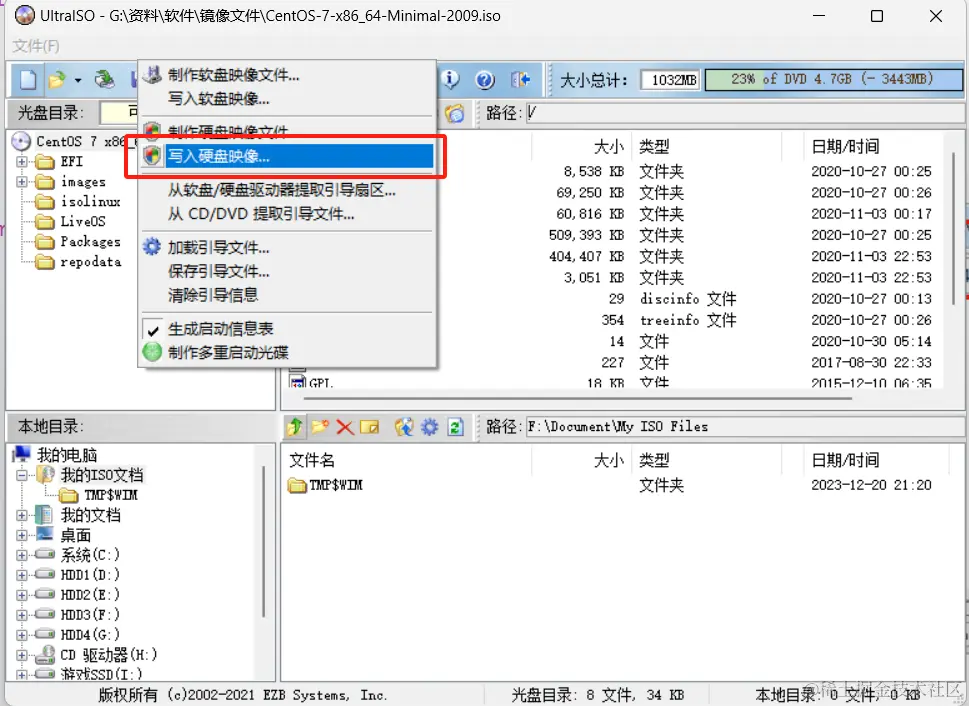Choose 保存引导文件 menu entry
This screenshot has height=706, width=969.
[x=287, y=271]
